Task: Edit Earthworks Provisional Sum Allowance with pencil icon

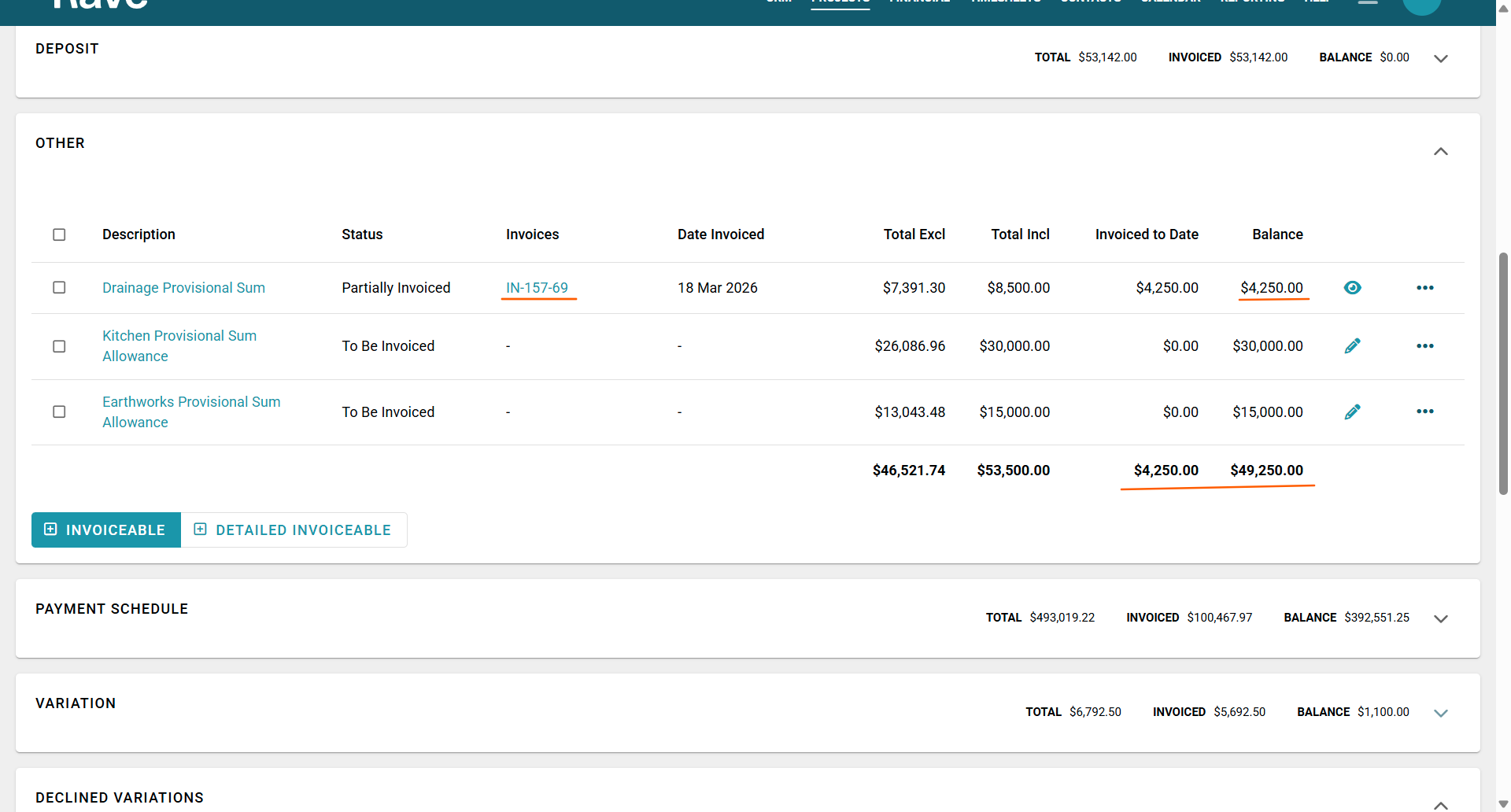Action: click(1352, 412)
